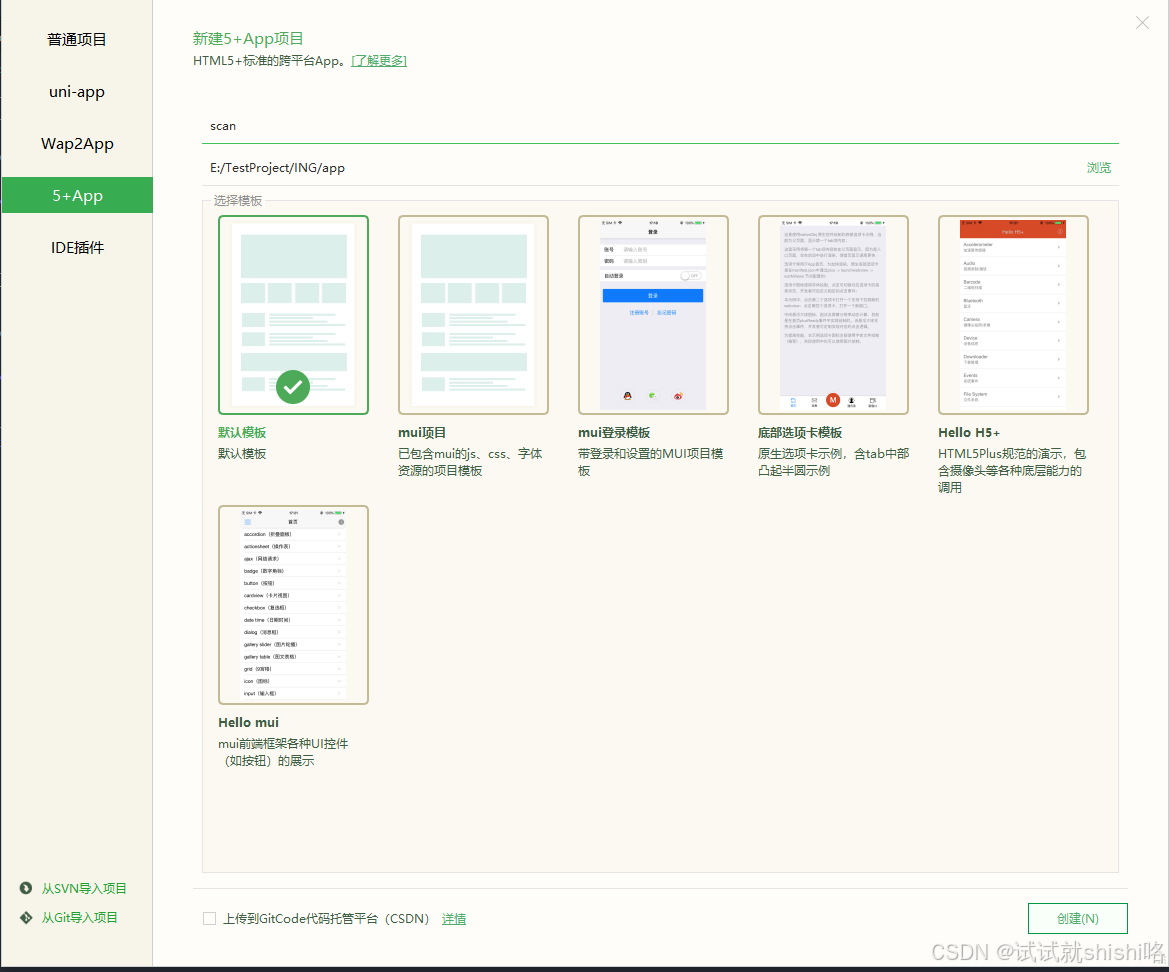Image resolution: width=1169 pixels, height=972 pixels.
Task: Click the green checkmark on 默认模板
Action: click(x=293, y=386)
